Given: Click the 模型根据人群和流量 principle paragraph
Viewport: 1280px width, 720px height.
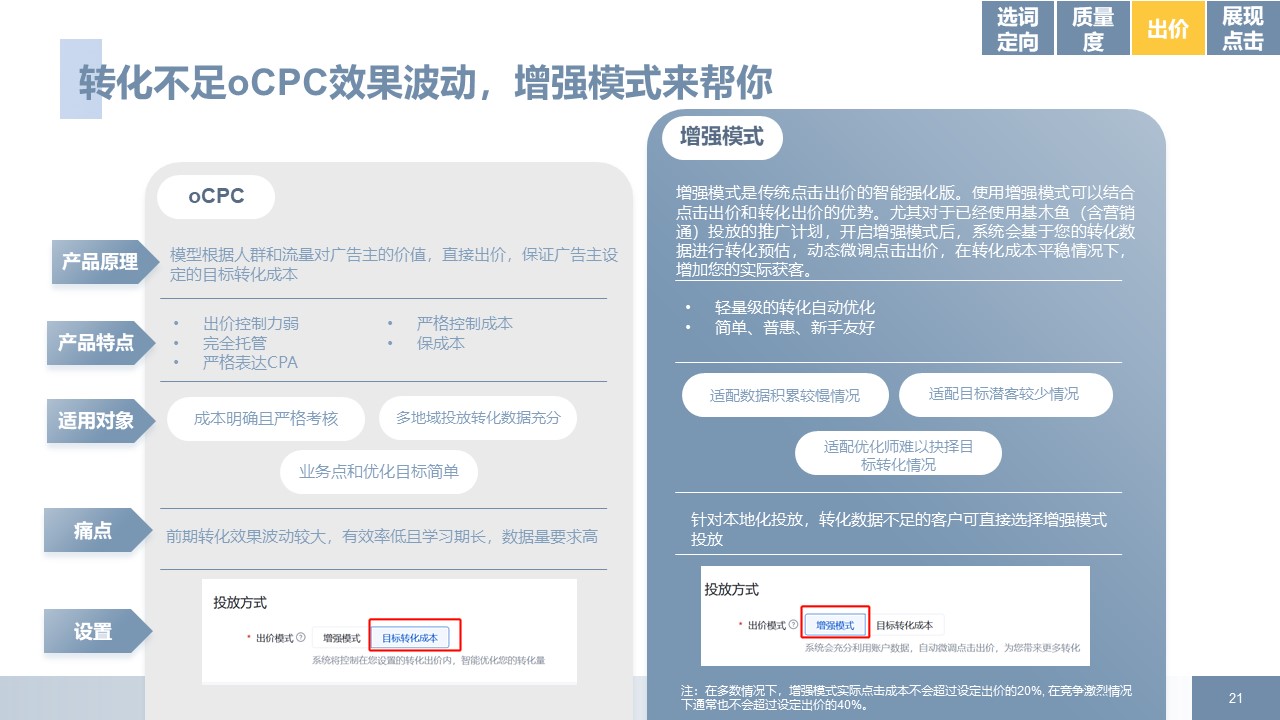Looking at the screenshot, I should coord(394,264).
